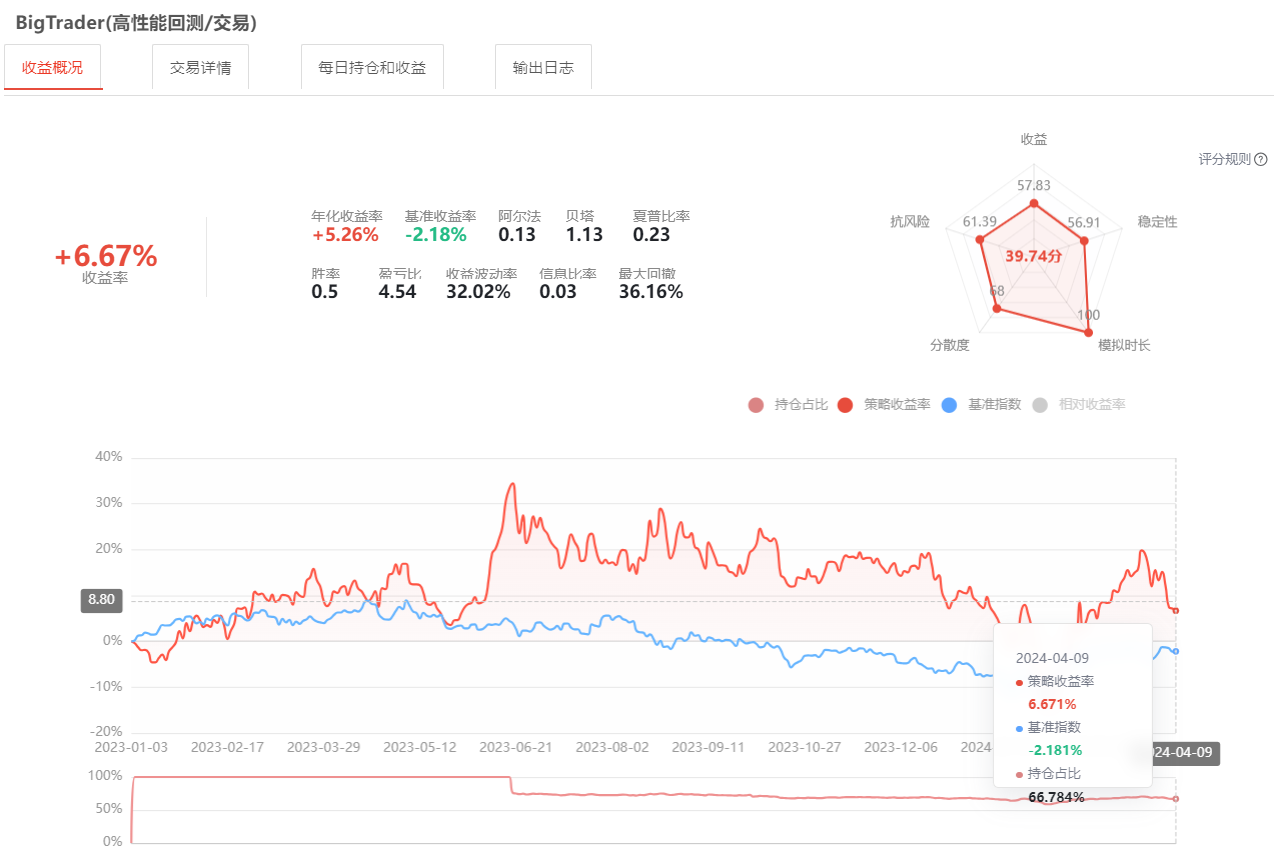
Task: Open the 输出日志 tab
Action: 543,68
